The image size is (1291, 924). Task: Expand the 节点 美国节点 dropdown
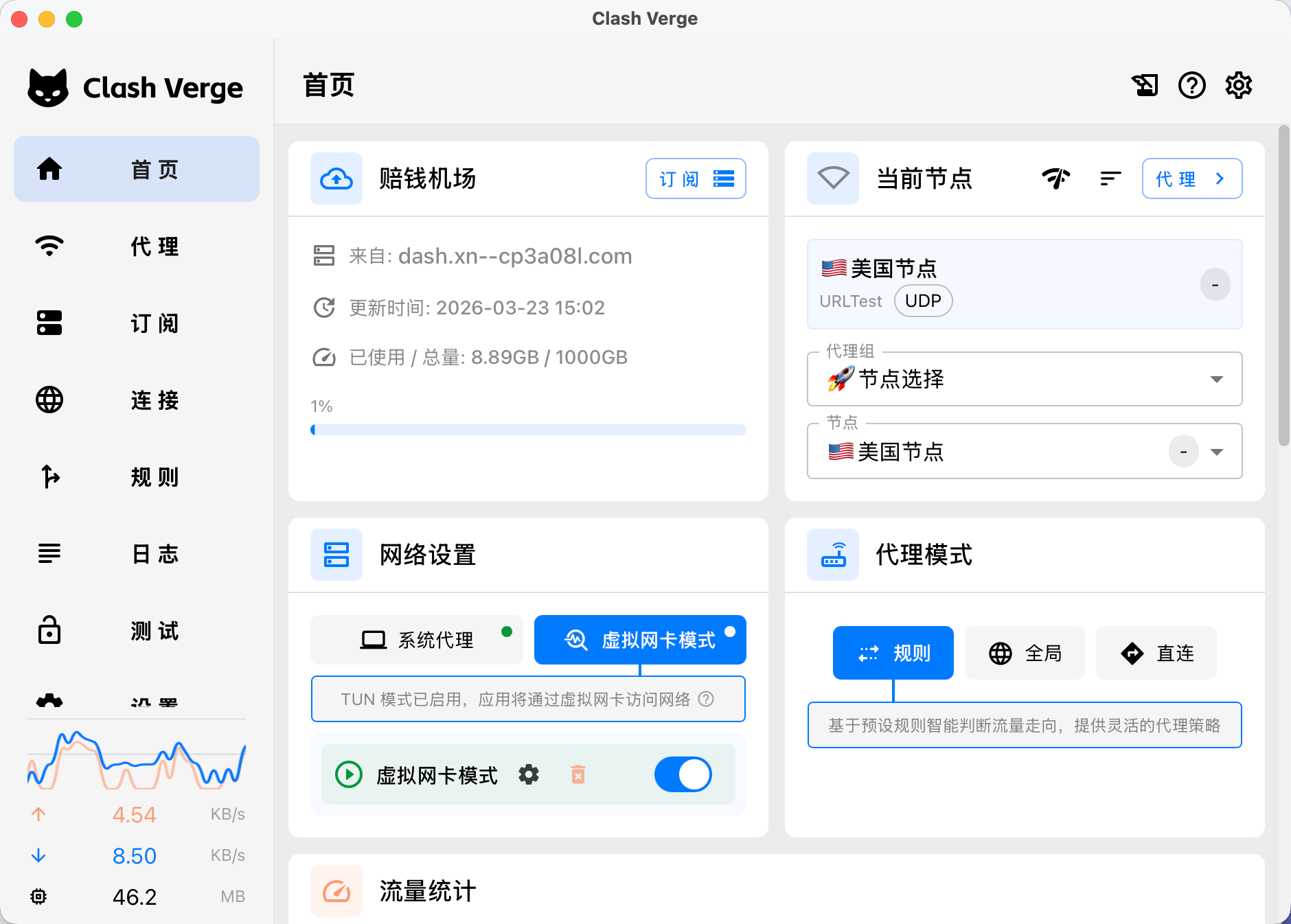pos(1025,451)
